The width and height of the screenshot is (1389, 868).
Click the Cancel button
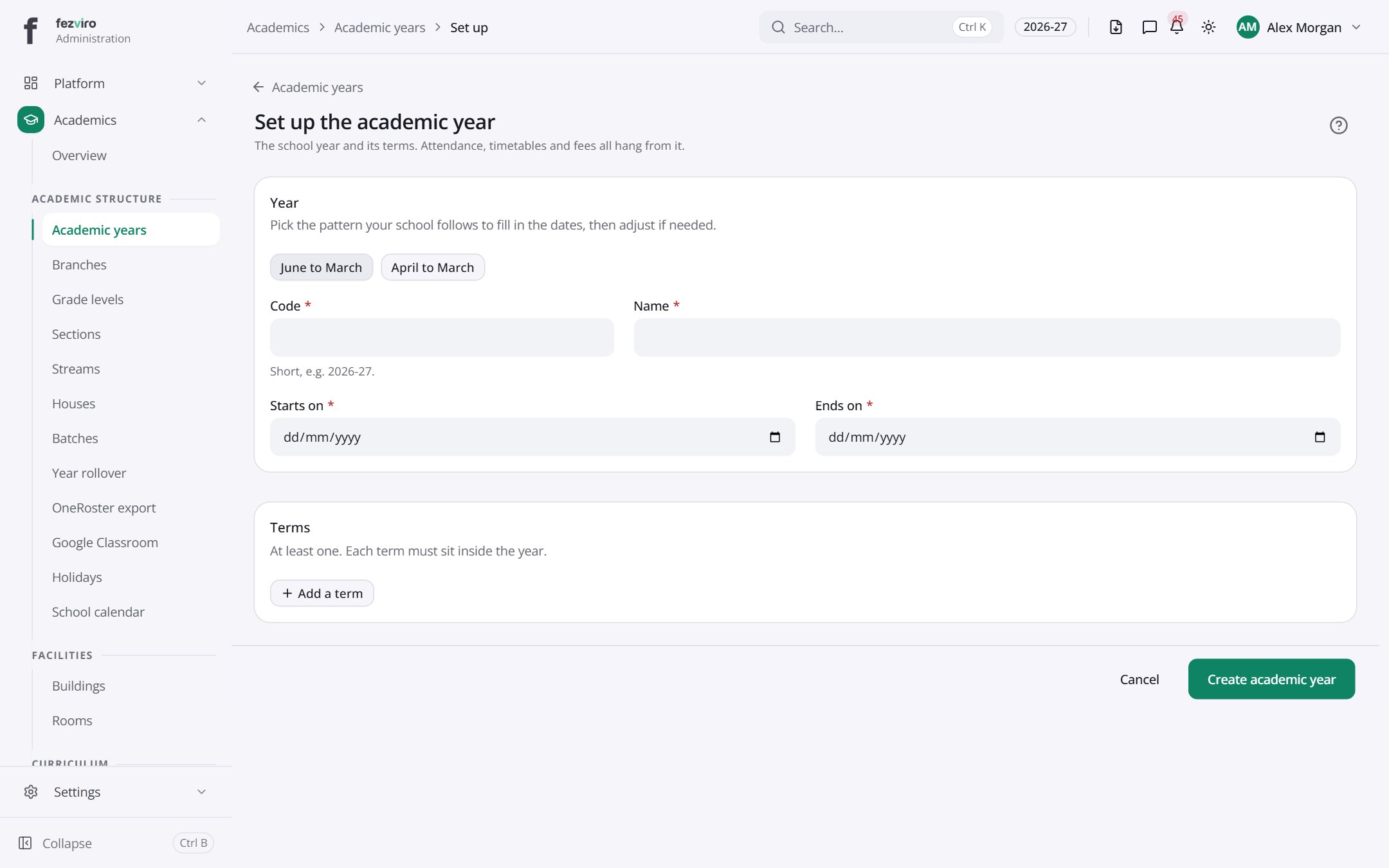click(1139, 679)
